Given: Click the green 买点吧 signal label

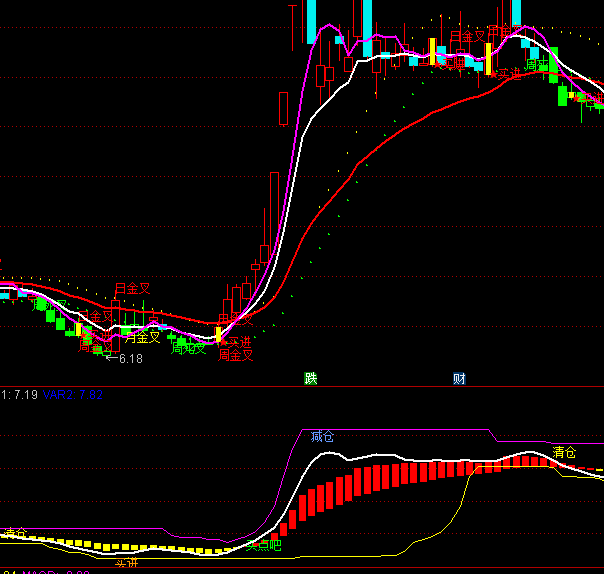Looking at the screenshot, I should tap(265, 545).
